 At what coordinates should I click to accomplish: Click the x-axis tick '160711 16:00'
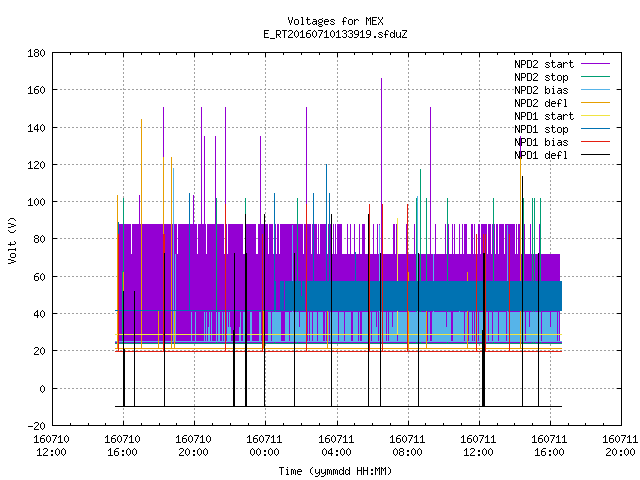pyautogui.click(x=549, y=446)
